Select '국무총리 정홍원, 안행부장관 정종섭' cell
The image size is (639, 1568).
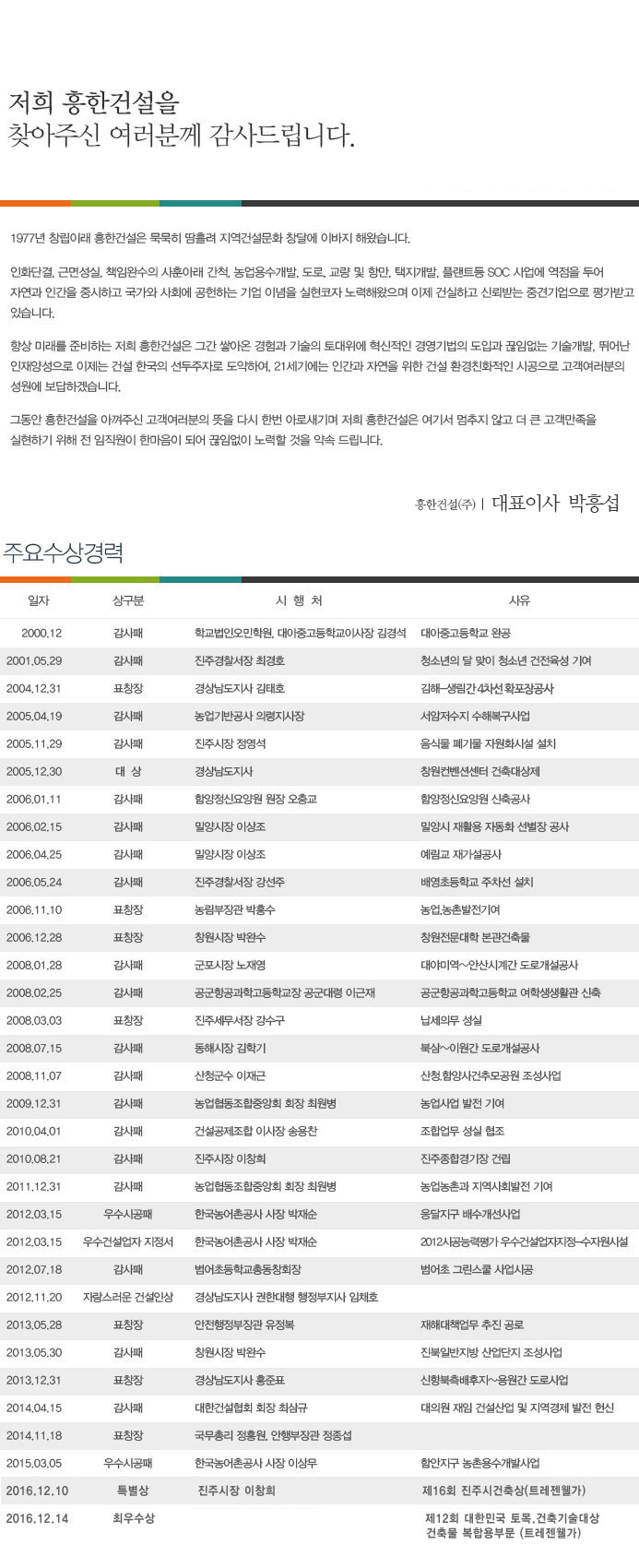(x=273, y=1435)
